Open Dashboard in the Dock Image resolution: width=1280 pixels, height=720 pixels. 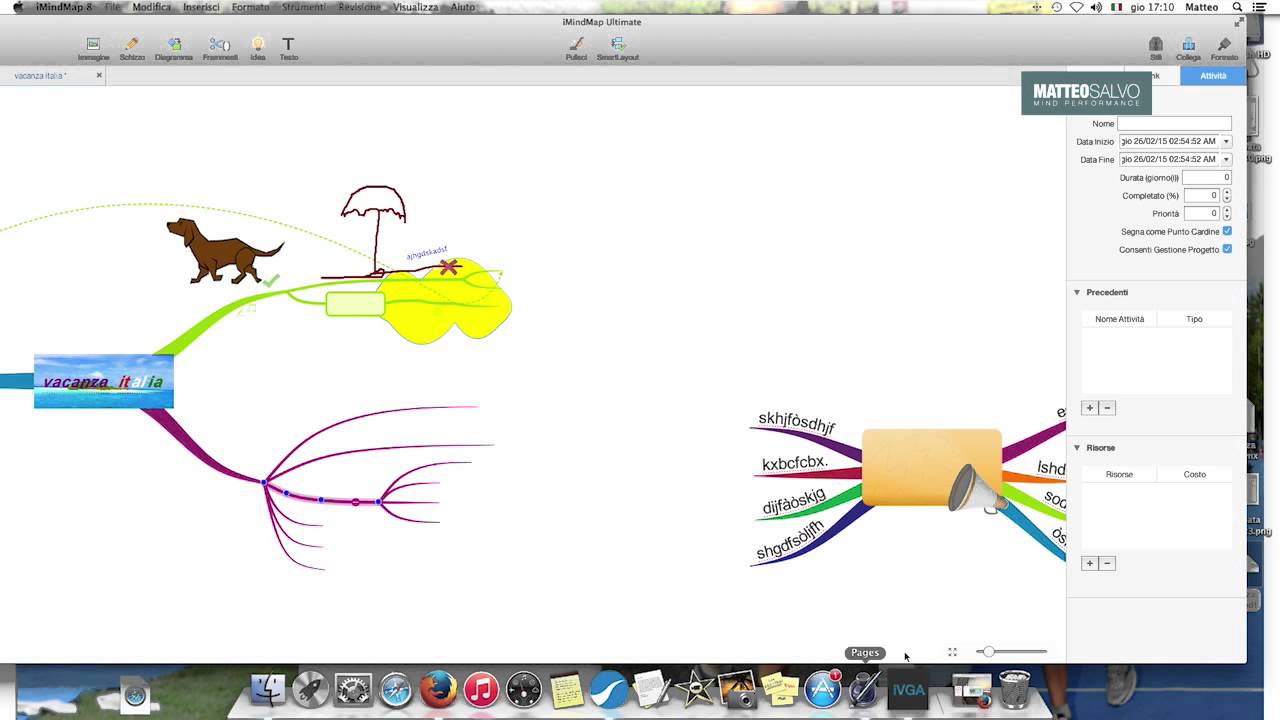coord(524,690)
